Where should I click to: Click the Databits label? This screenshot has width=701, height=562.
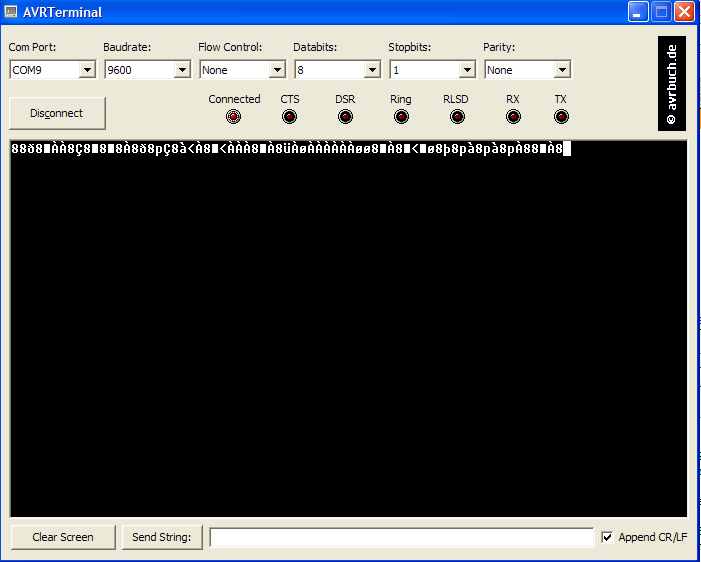tap(315, 47)
